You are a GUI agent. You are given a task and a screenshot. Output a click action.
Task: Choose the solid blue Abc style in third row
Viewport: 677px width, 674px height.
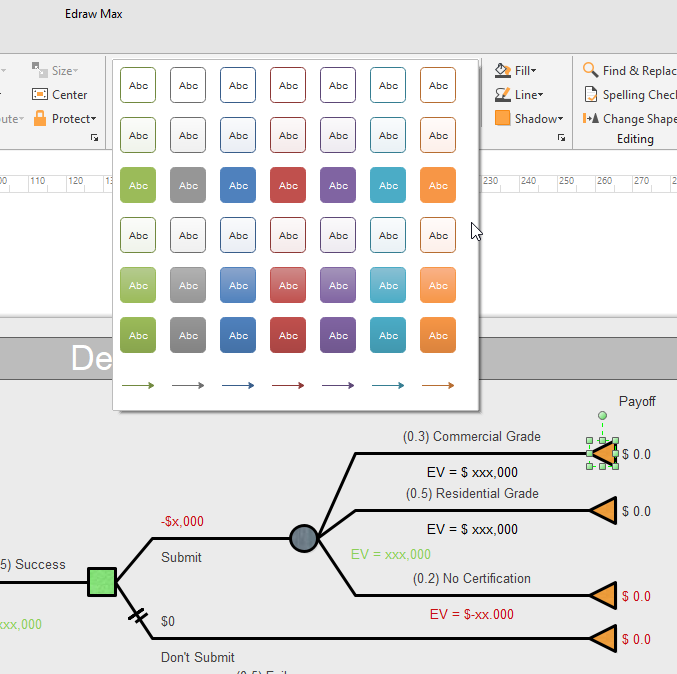[x=238, y=185]
